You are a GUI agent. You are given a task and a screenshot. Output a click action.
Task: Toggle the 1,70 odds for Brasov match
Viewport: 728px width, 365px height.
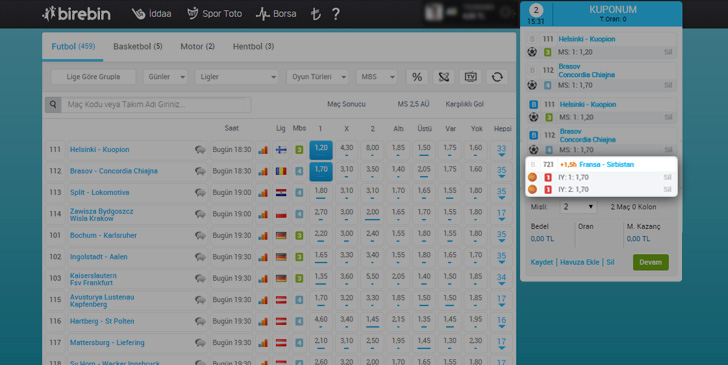tap(321, 171)
